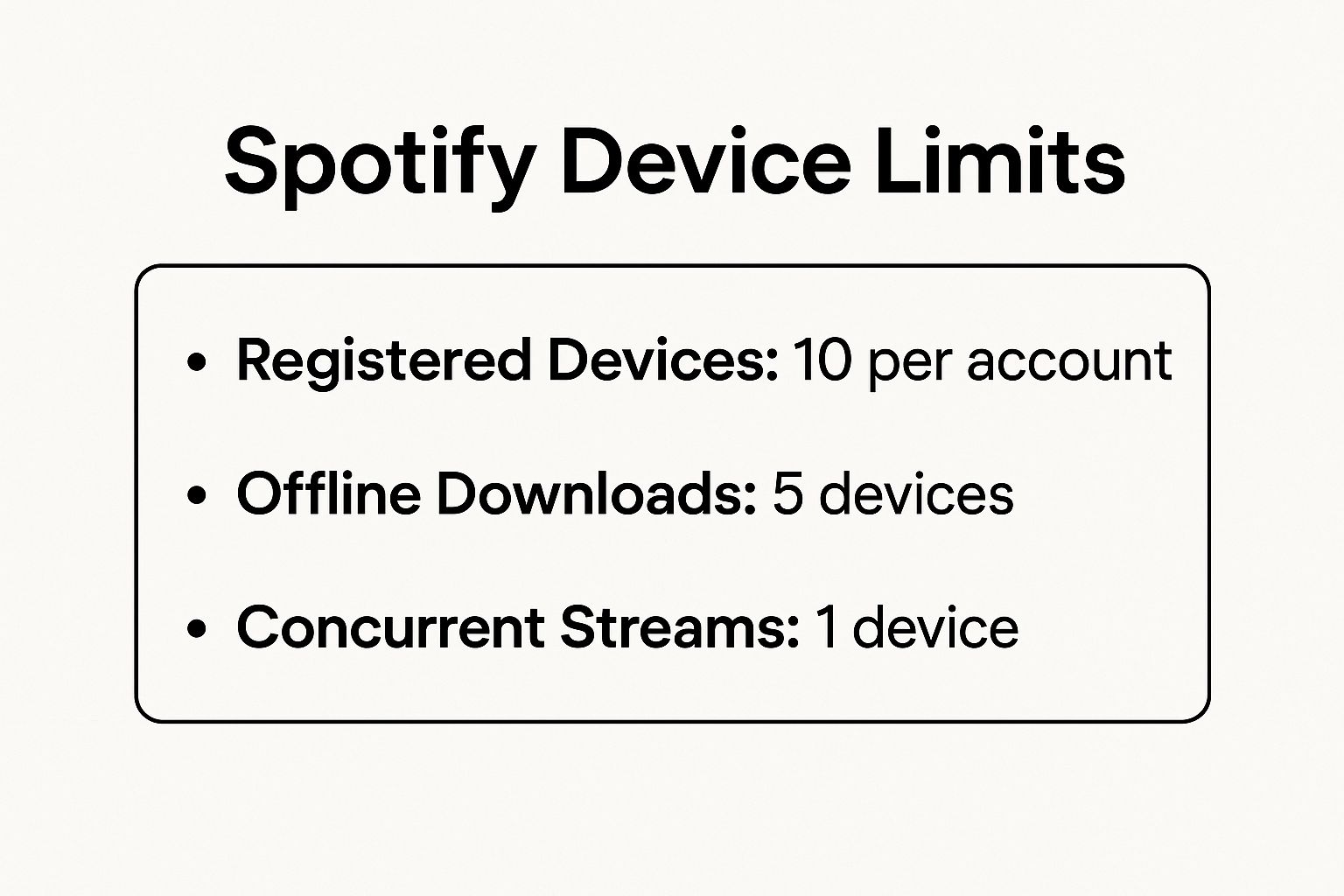Click the bullet before Offline Downloads
Image resolution: width=1344 pixels, height=896 pixels.
point(197,494)
